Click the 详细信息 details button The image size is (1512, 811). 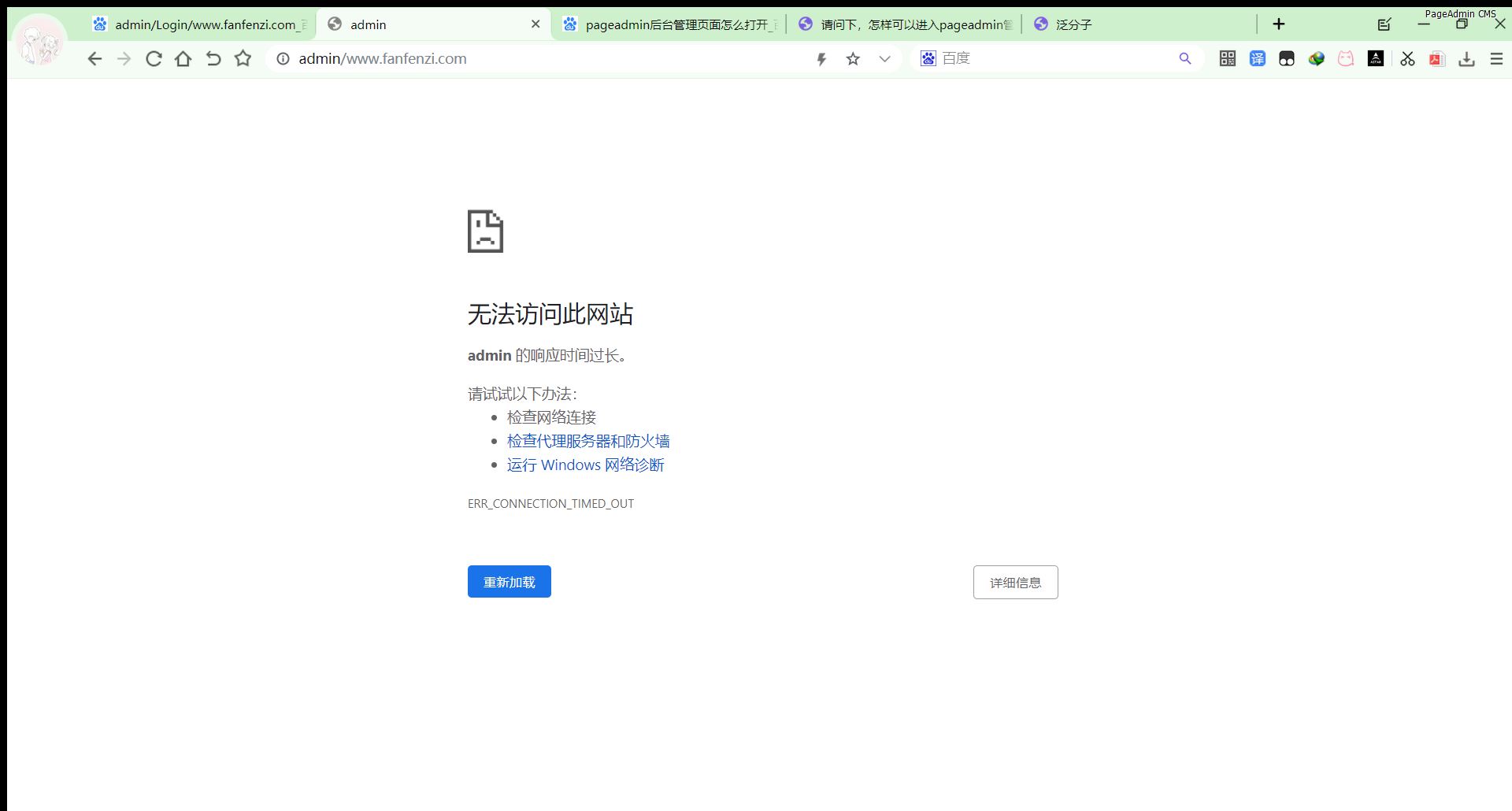[x=1015, y=583]
